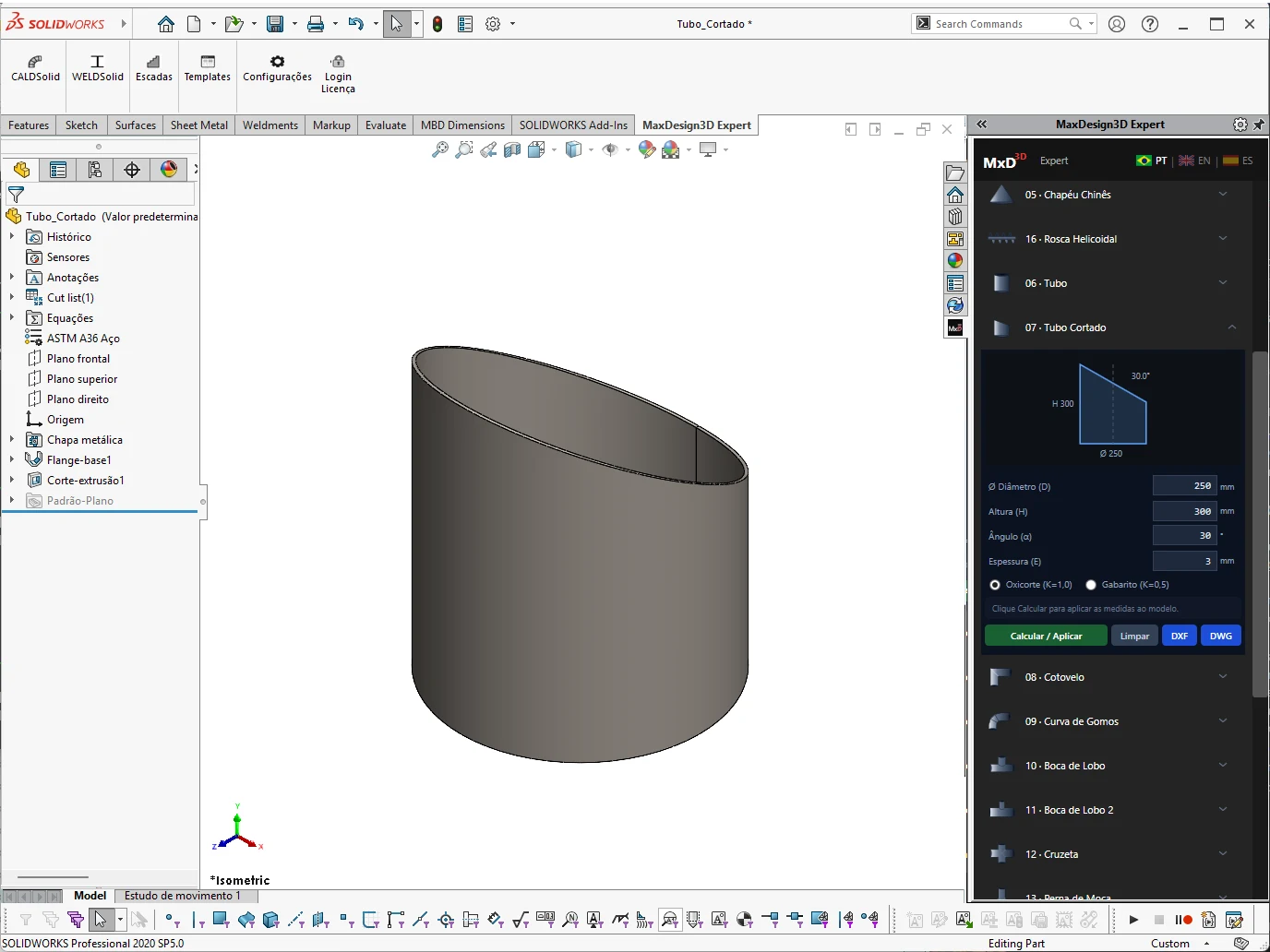Screen dimensions: 1270x952
Task: Click Zoom to Fit icon in viewport
Action: point(440,149)
